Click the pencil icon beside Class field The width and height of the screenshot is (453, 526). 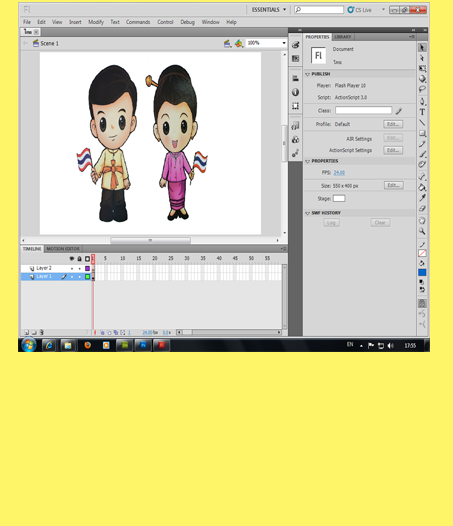[399, 111]
